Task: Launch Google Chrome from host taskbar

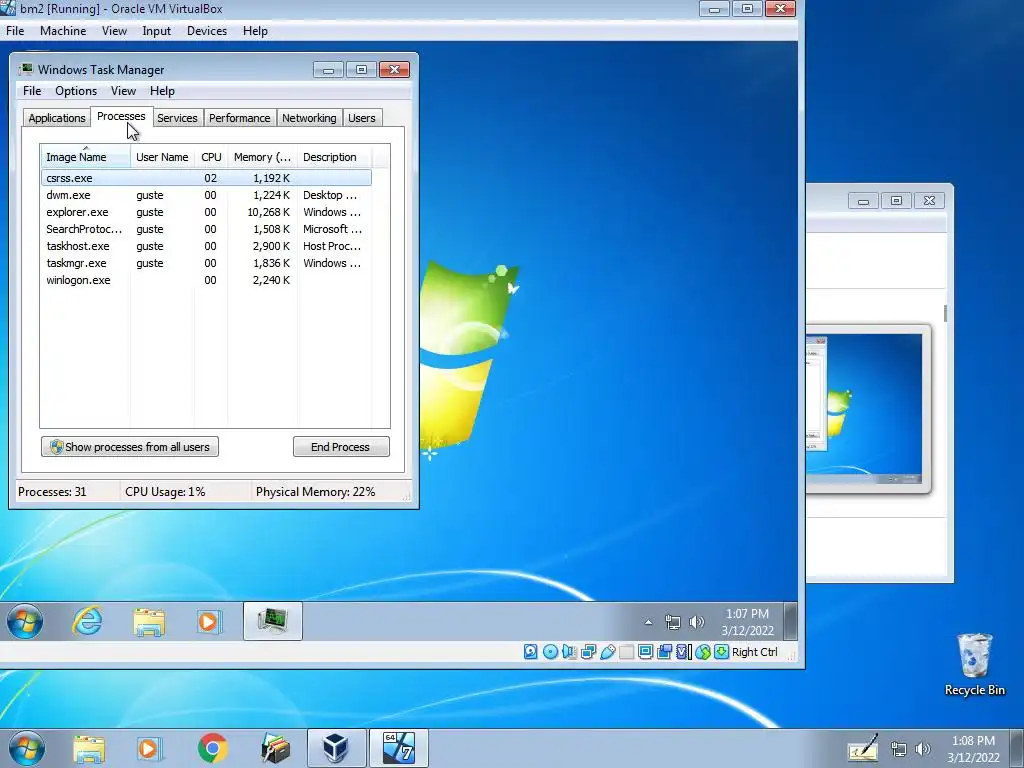Action: pyautogui.click(x=212, y=748)
